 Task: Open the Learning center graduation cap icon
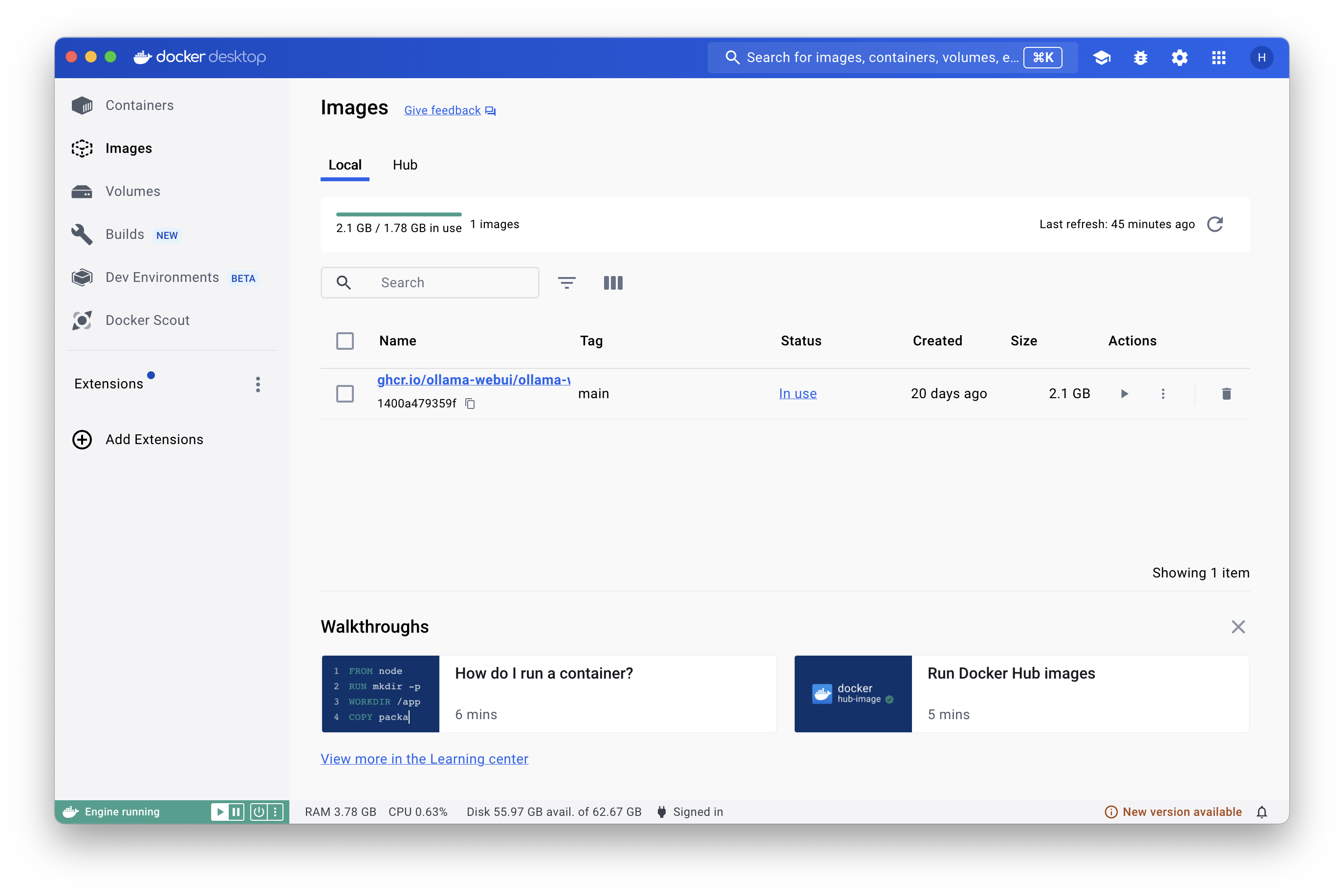click(1102, 58)
